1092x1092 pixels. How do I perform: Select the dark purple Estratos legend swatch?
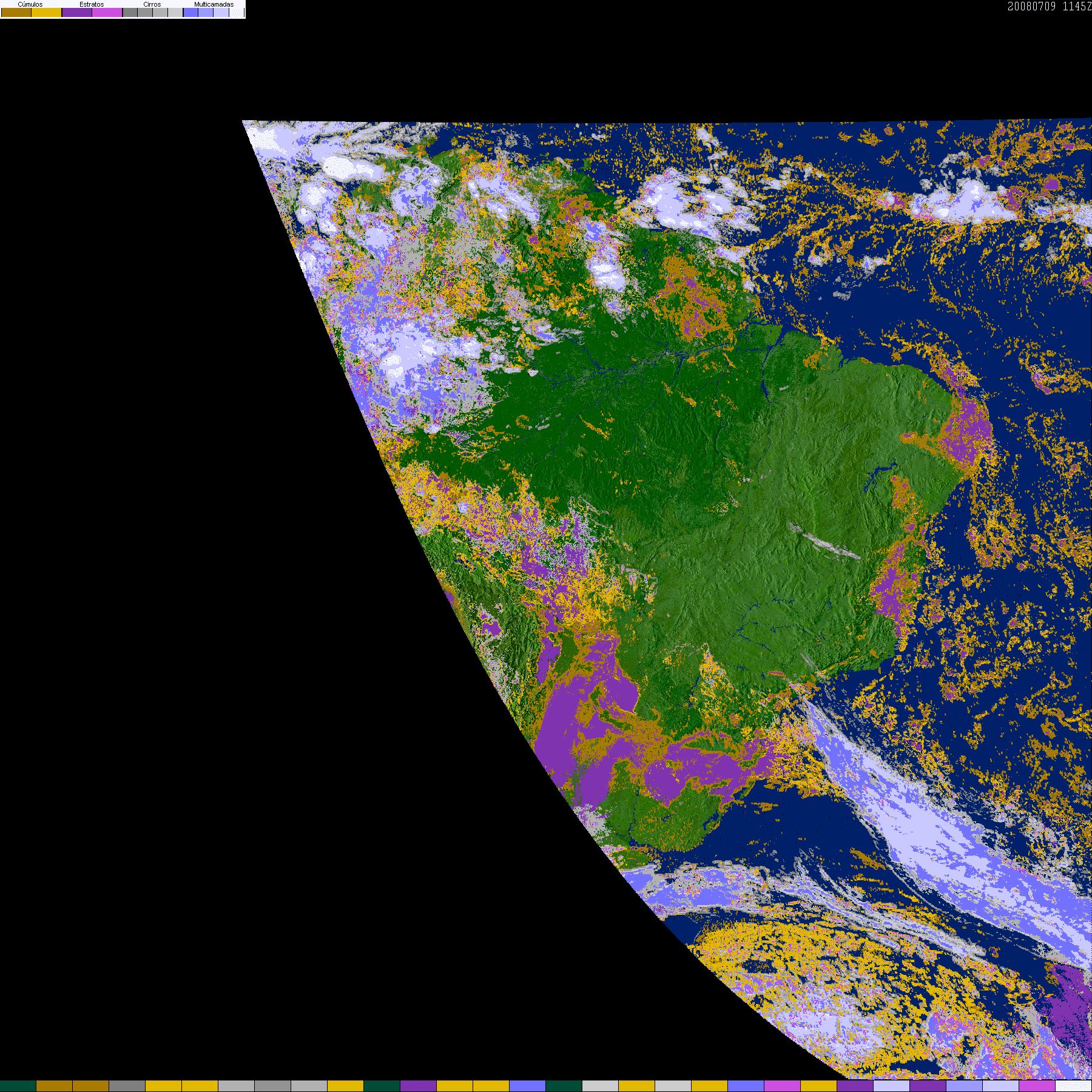(77, 12)
